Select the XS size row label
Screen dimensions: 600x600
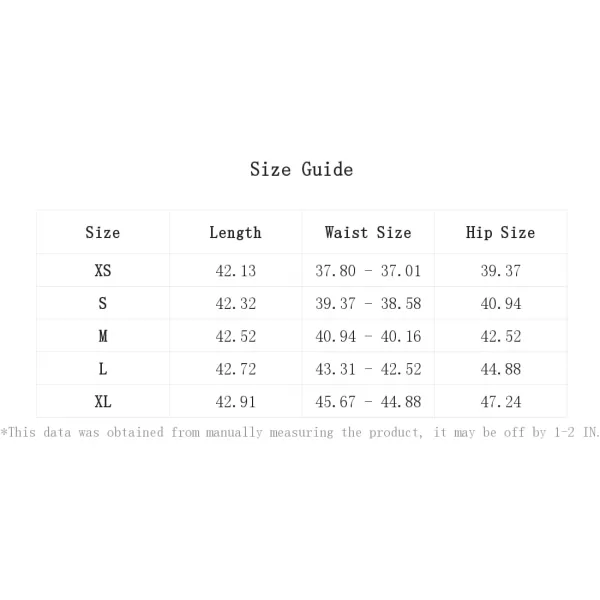[103, 271]
